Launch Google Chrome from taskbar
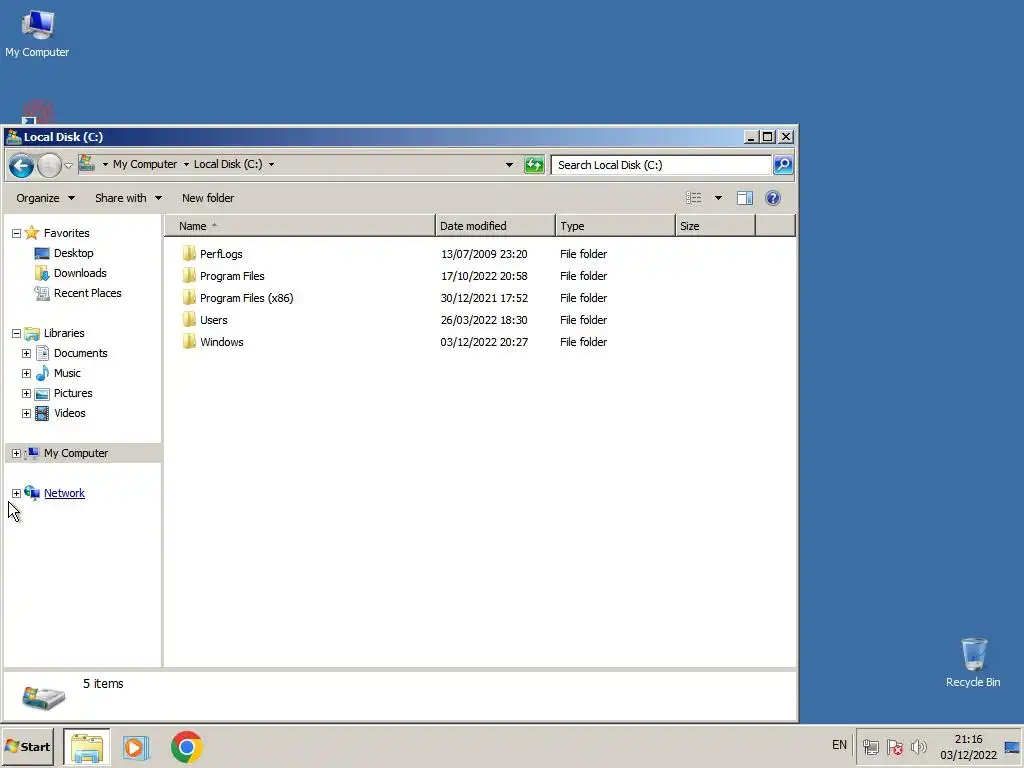This screenshot has height=768, width=1024. click(187, 747)
